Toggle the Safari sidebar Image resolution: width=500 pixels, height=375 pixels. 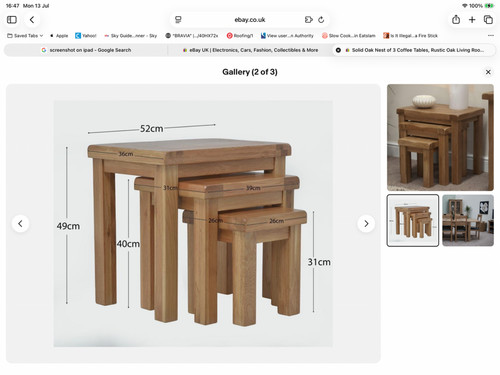click(12, 20)
